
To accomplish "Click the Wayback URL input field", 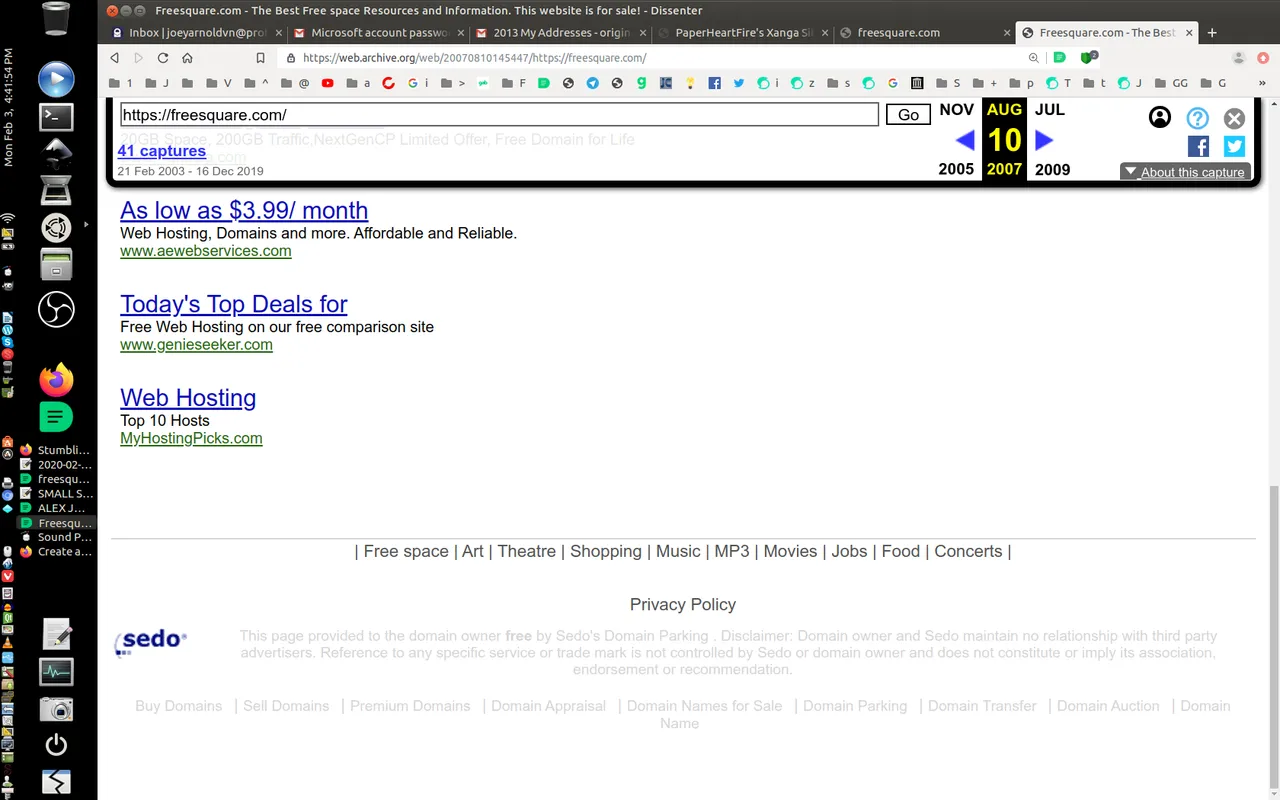I will tap(499, 115).
